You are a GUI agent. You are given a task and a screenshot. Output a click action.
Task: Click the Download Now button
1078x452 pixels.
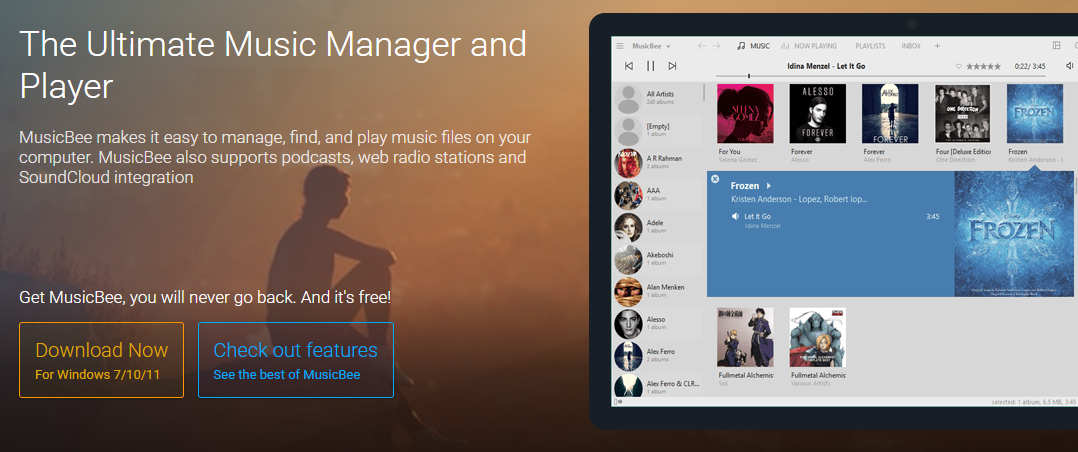tap(101, 360)
